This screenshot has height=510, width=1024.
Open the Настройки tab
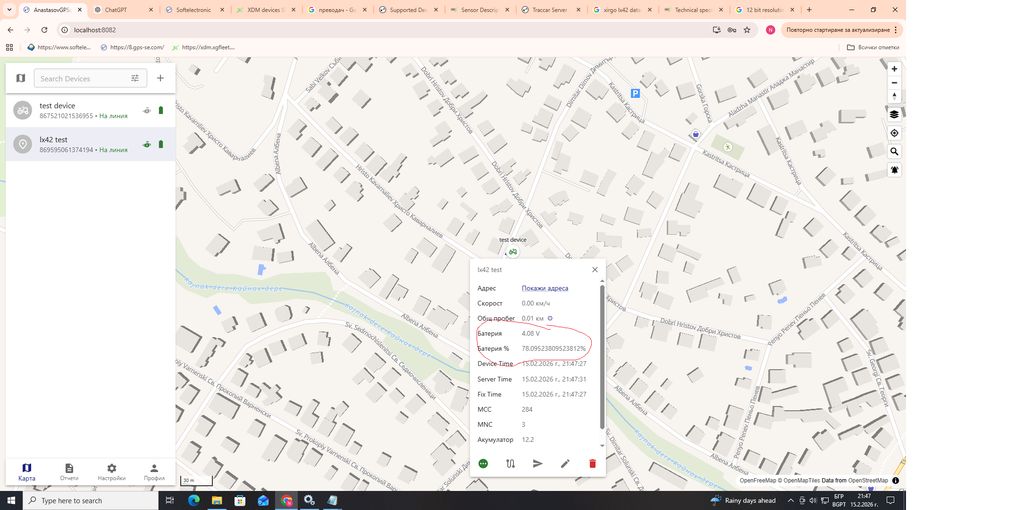coord(112,471)
